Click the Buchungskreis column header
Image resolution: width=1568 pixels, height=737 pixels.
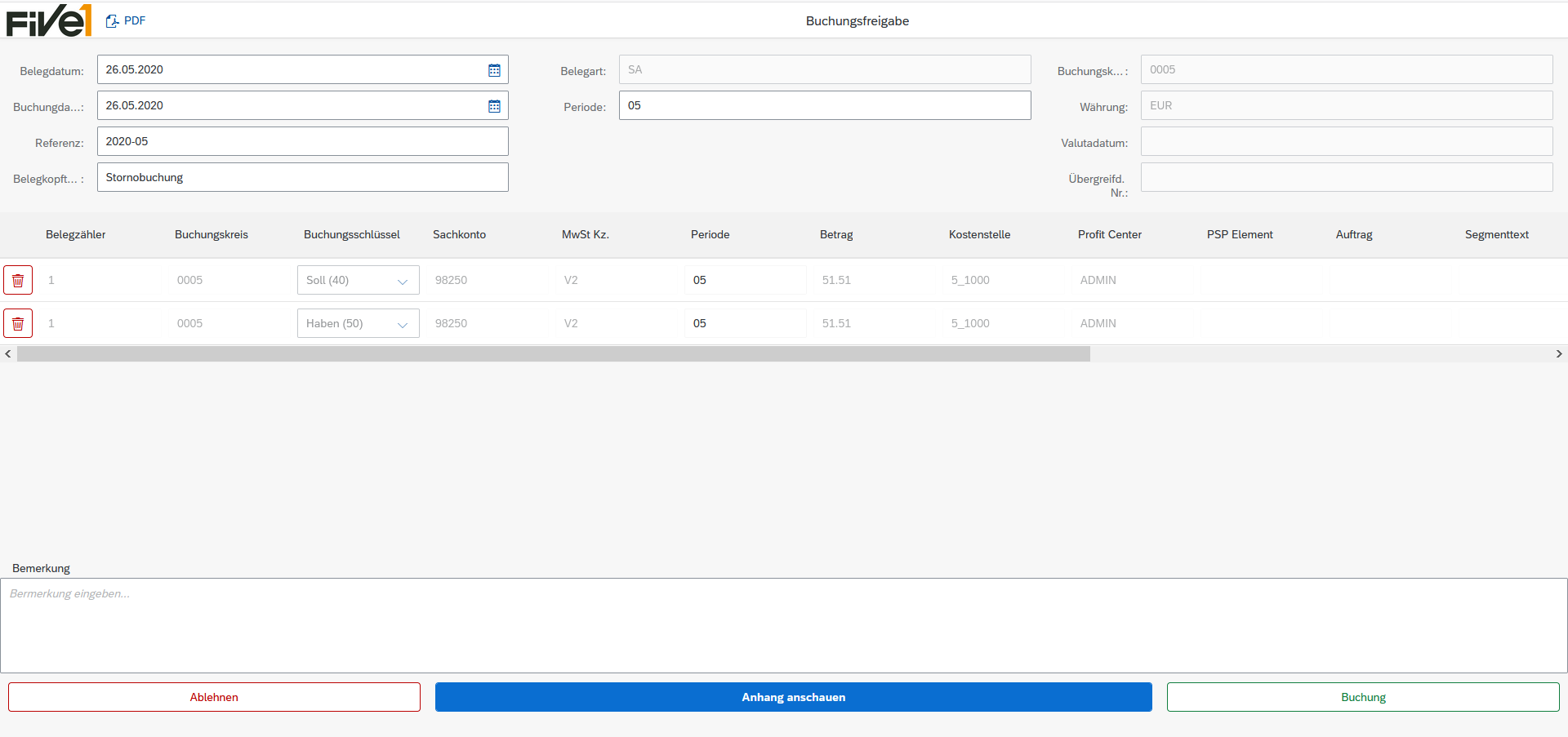pyautogui.click(x=212, y=234)
